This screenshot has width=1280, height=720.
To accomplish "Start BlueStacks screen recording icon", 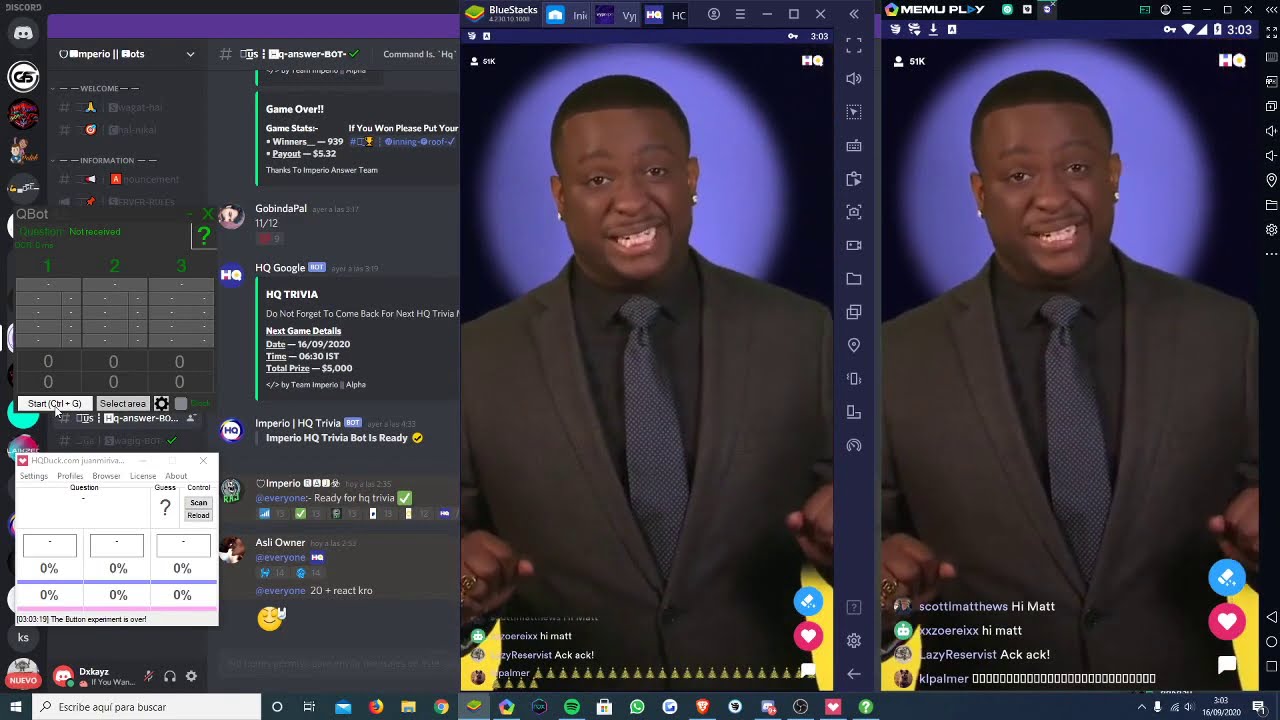I will click(x=854, y=245).
